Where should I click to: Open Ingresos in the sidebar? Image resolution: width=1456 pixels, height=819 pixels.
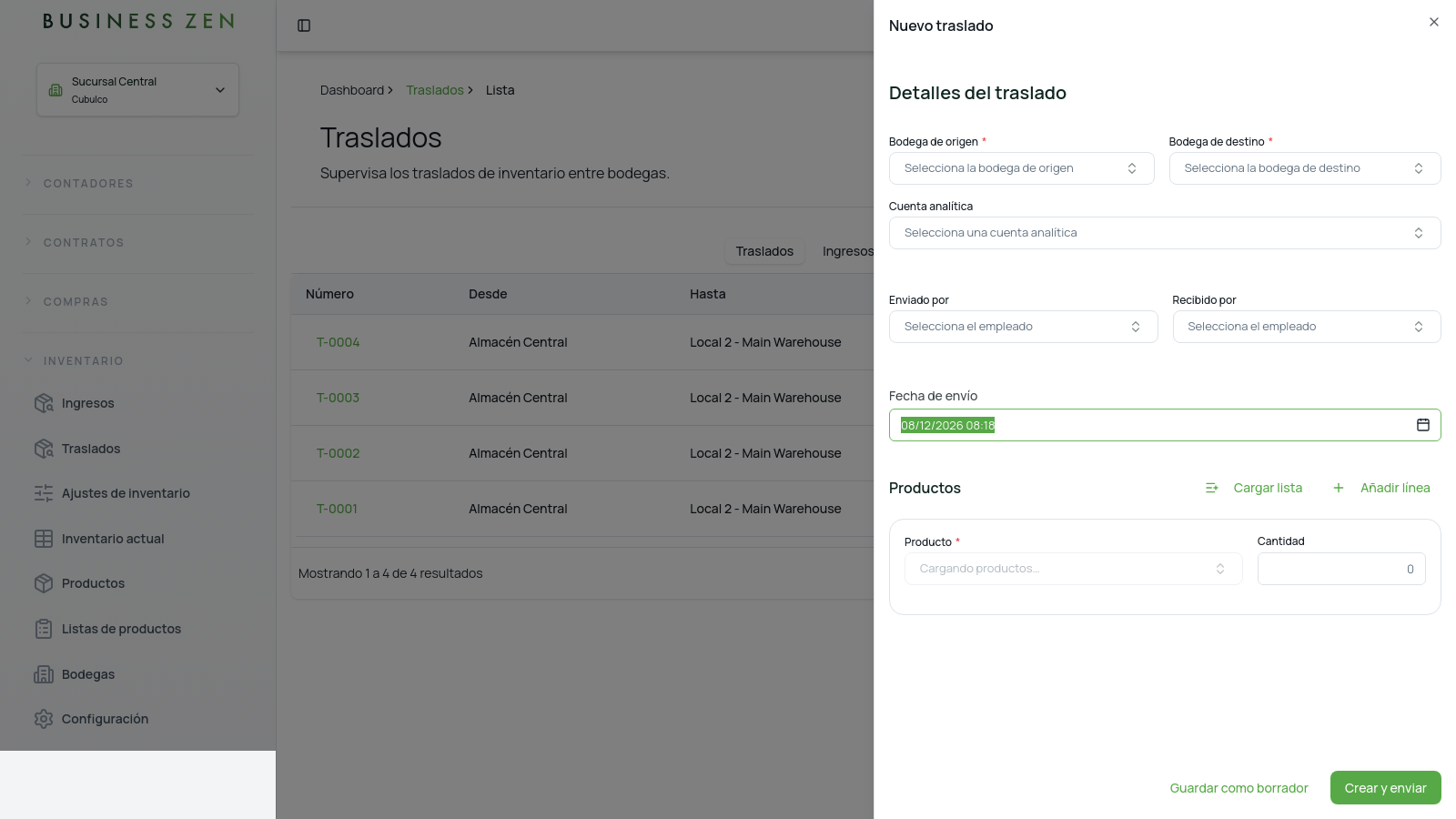[x=87, y=403]
